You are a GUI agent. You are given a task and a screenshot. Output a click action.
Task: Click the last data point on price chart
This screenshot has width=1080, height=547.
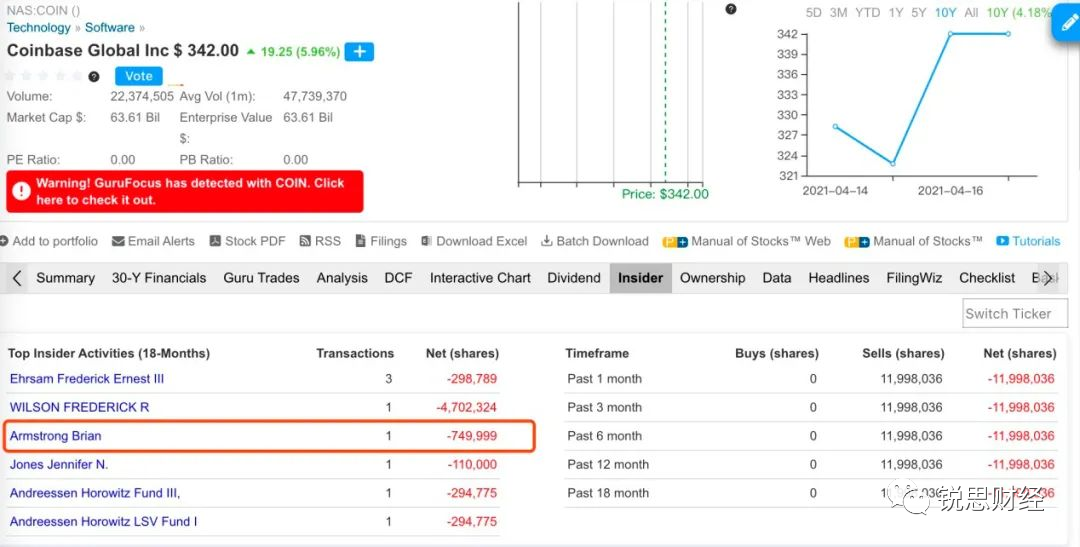tap(1008, 34)
